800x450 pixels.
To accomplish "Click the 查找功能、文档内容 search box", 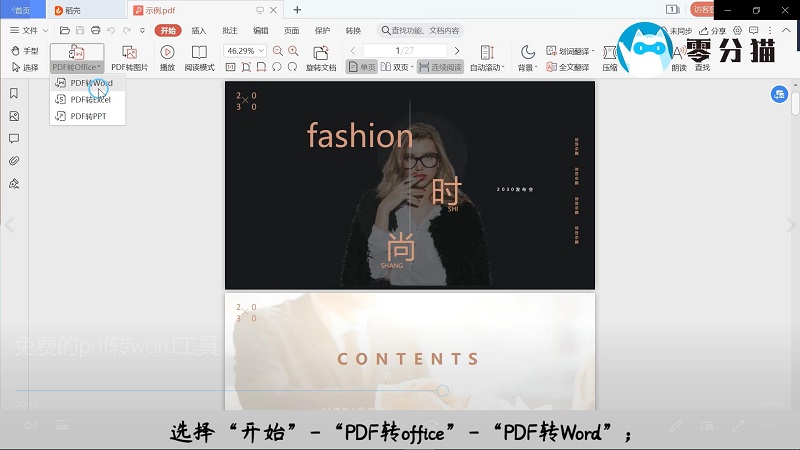I will [420, 31].
